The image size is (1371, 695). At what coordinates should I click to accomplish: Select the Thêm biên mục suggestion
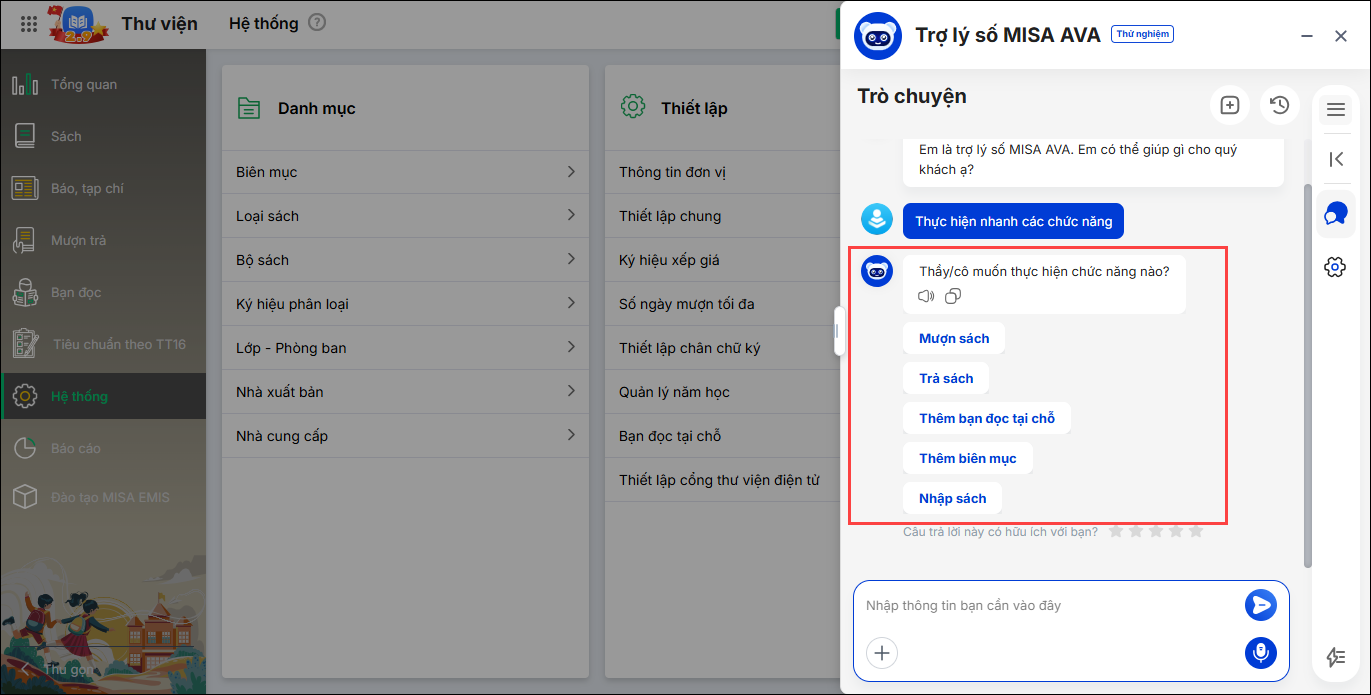[967, 459]
